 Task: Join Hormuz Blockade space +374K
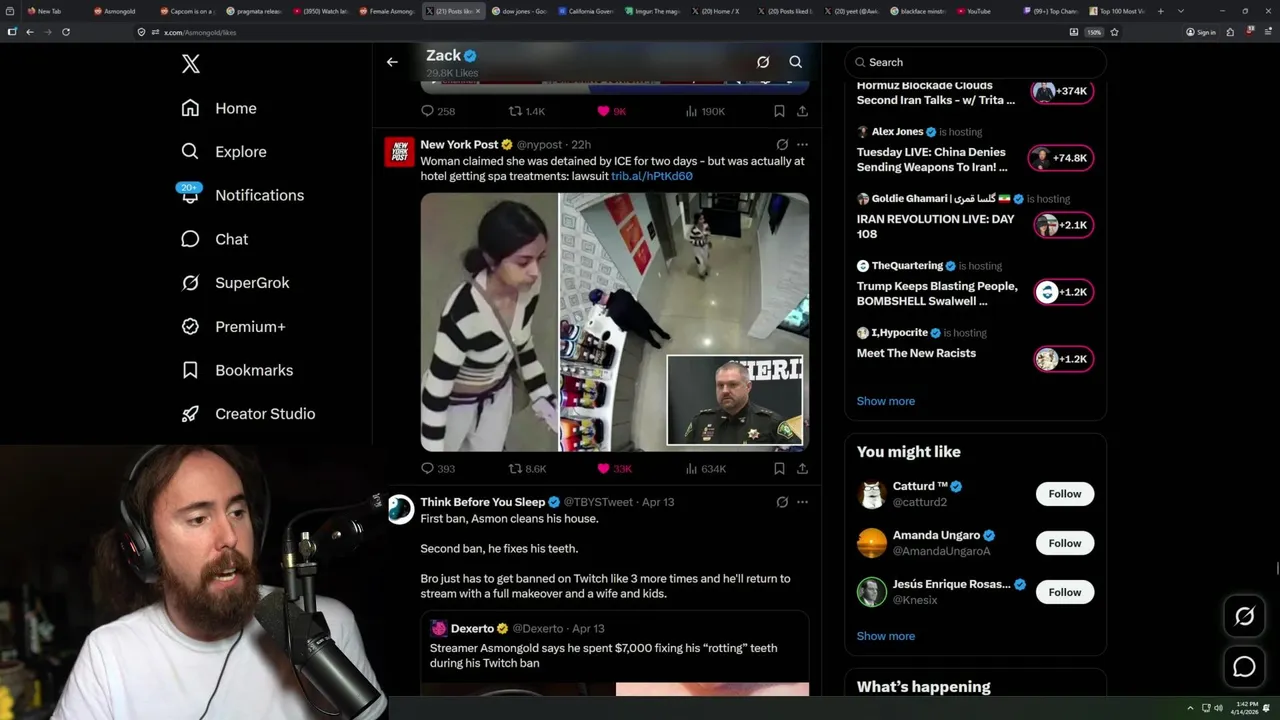coord(1061,91)
